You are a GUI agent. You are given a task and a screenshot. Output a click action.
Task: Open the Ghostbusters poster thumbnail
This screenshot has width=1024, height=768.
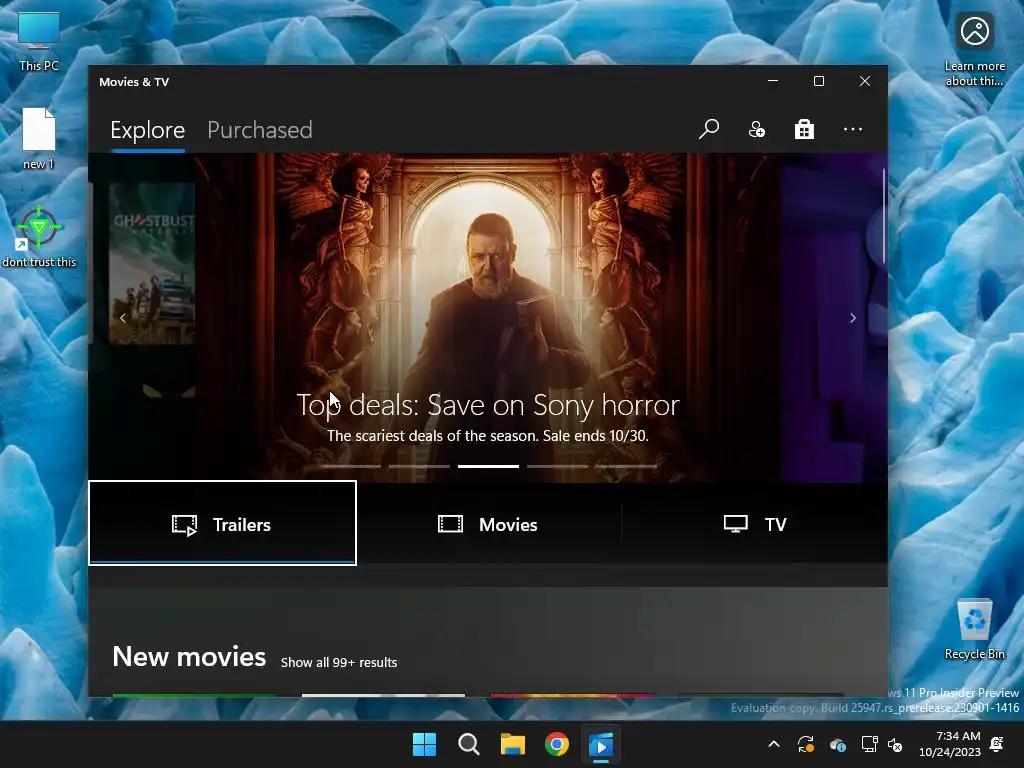(152, 263)
